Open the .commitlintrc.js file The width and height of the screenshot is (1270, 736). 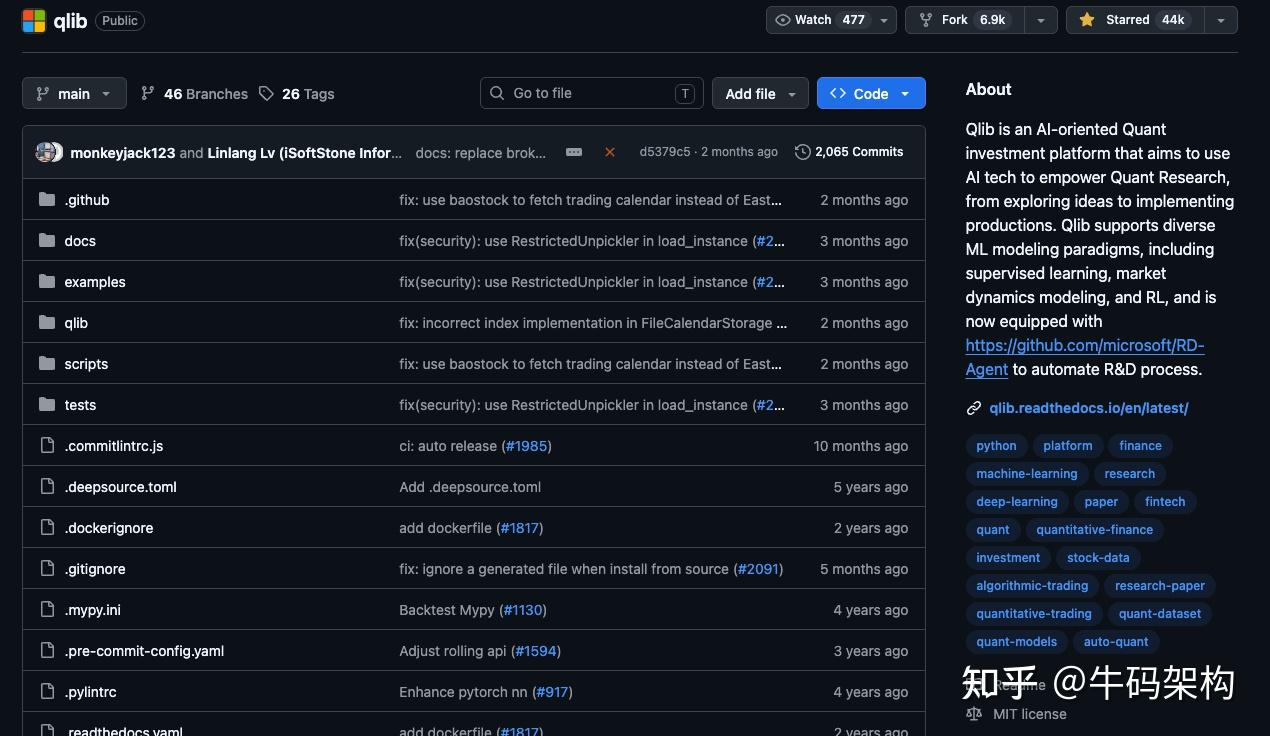[x=114, y=446]
